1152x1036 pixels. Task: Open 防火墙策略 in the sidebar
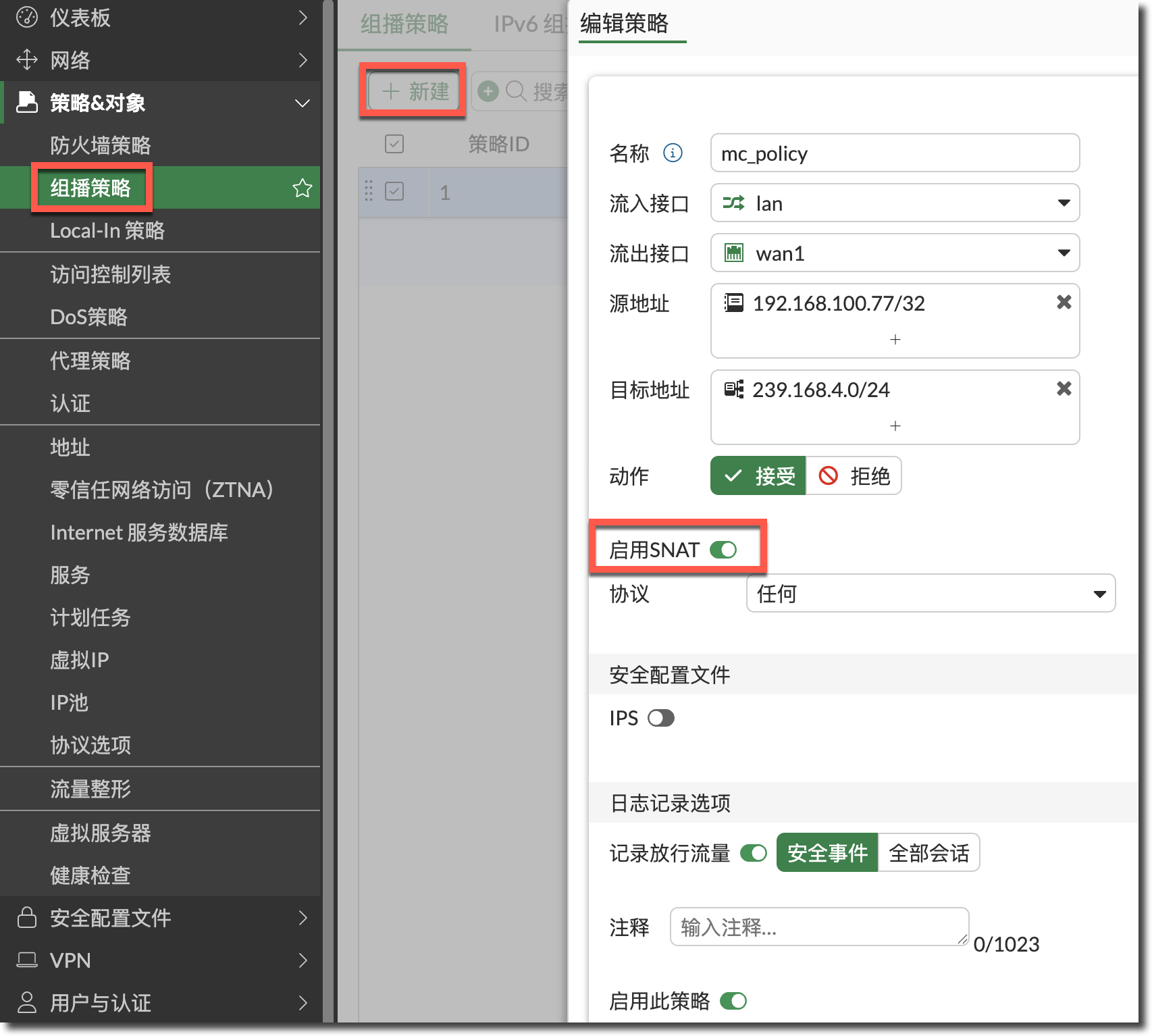click(x=101, y=145)
